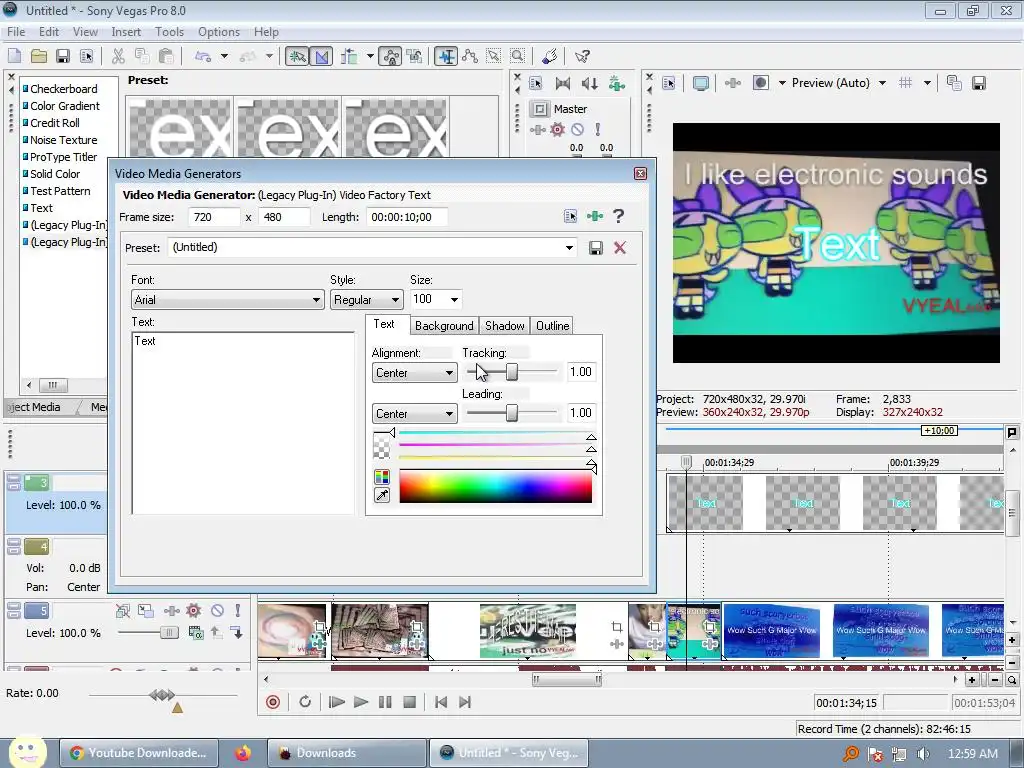Open track 5 track motion icon
1024x768 pixels.
pos(146,611)
